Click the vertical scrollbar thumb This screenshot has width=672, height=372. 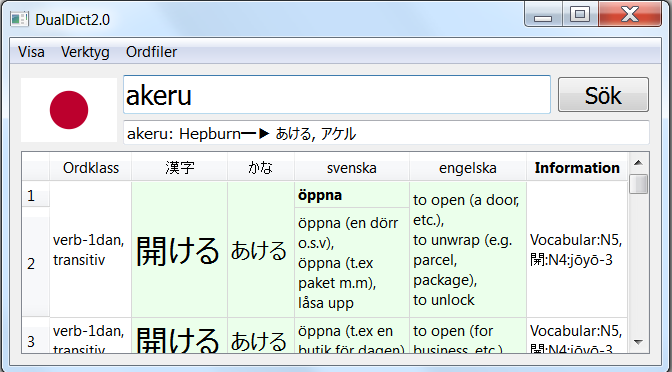pos(638,184)
